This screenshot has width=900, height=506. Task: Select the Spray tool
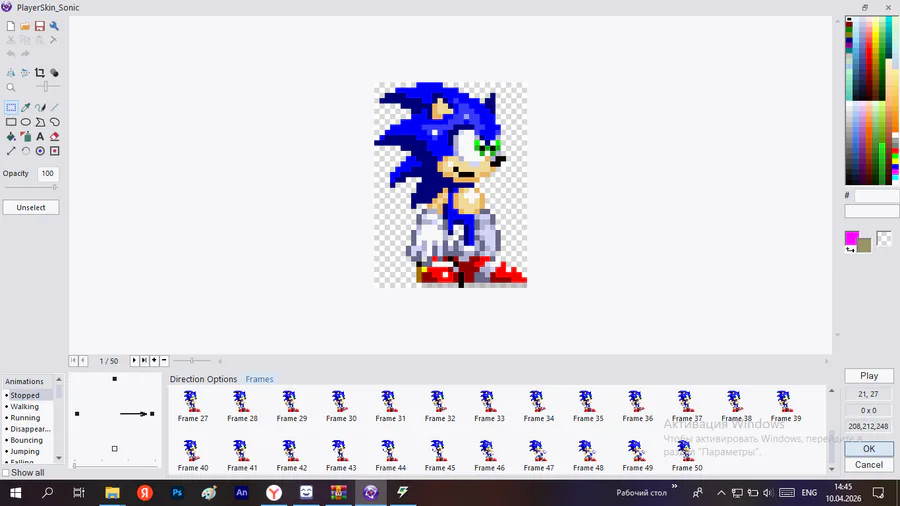(x=26, y=137)
